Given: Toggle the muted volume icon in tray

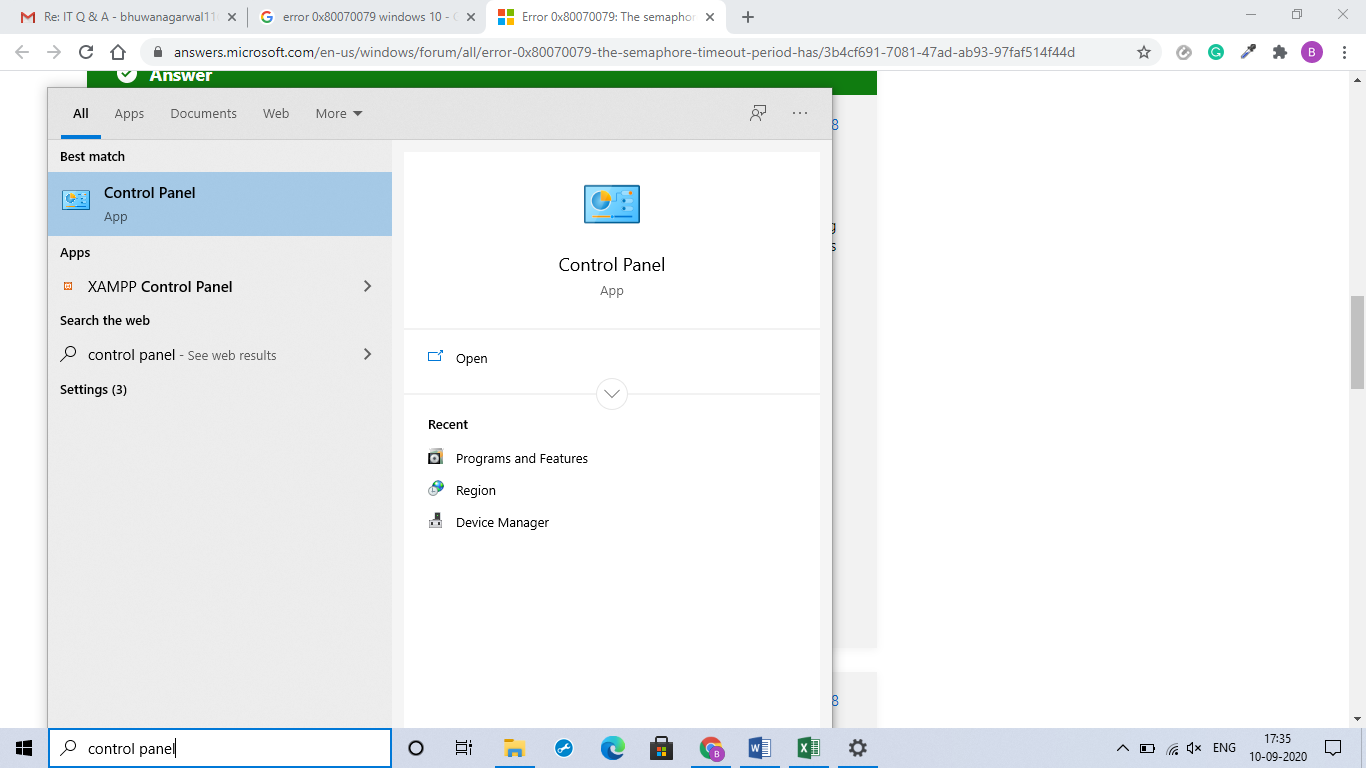Looking at the screenshot, I should 1193,748.
